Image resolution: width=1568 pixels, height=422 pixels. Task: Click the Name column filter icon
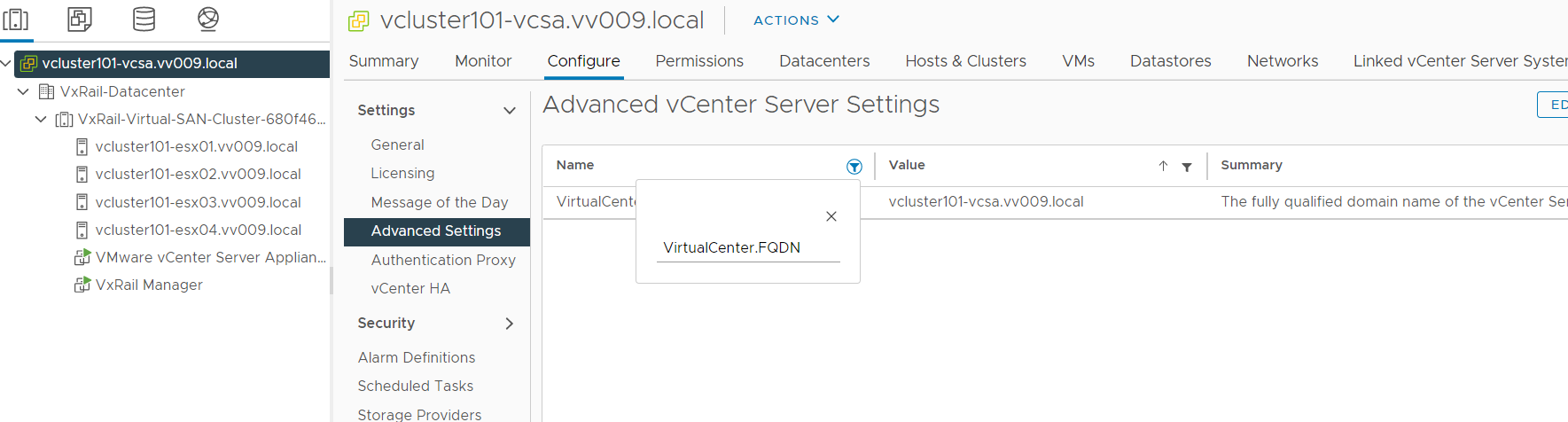tap(854, 167)
